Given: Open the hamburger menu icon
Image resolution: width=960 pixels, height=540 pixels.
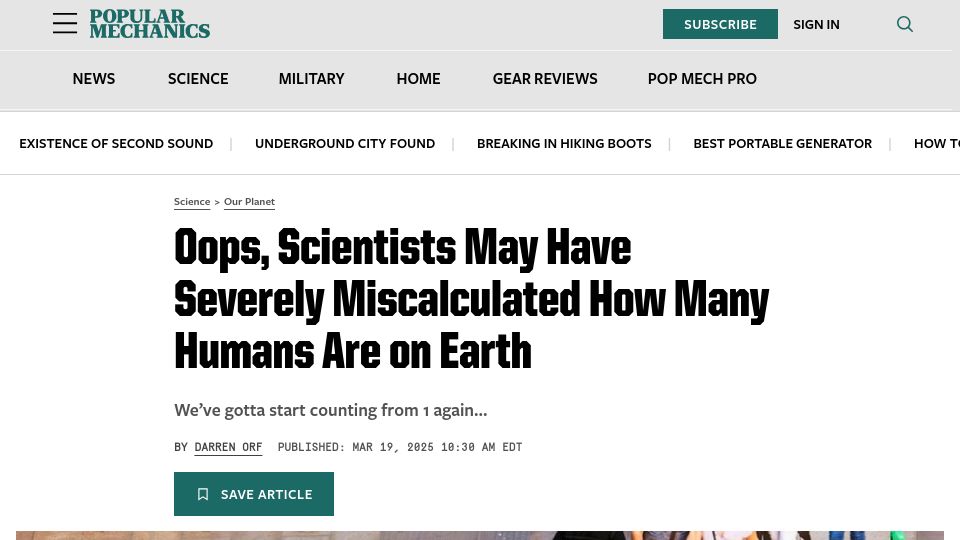Looking at the screenshot, I should [x=64, y=23].
